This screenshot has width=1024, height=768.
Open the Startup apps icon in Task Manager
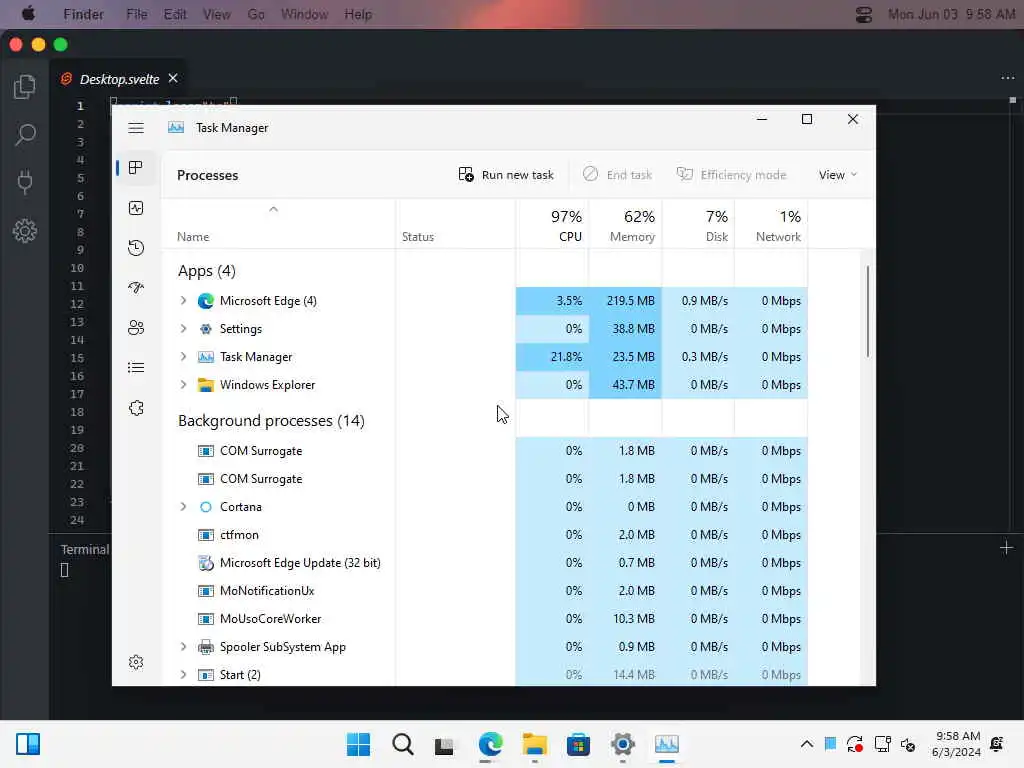tap(136, 287)
